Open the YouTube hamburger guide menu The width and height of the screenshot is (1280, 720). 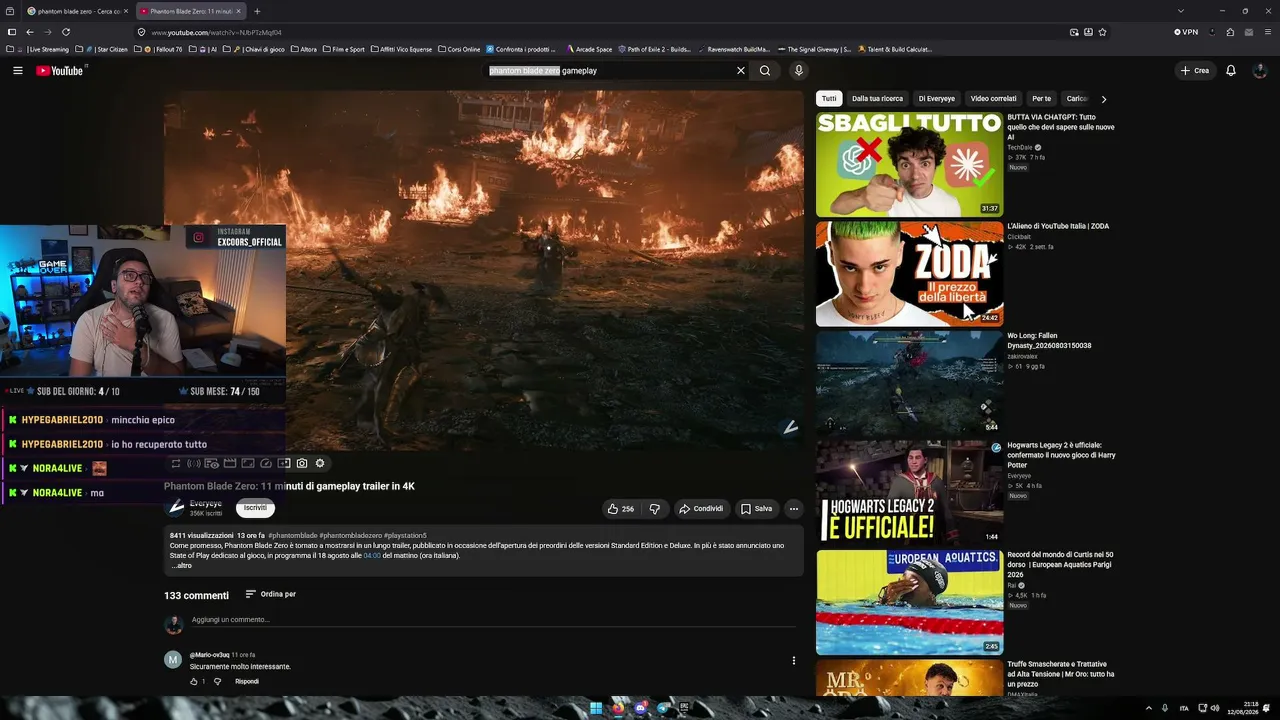(18, 71)
